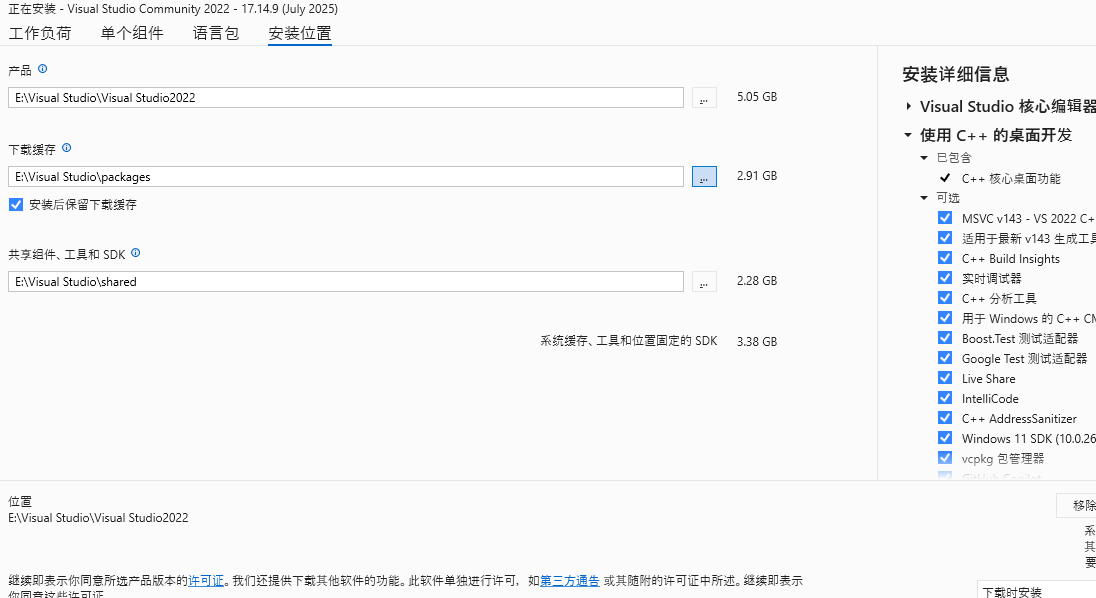Switch to the 语言包 tab
Viewport: 1096px width, 598px height.
click(x=216, y=33)
